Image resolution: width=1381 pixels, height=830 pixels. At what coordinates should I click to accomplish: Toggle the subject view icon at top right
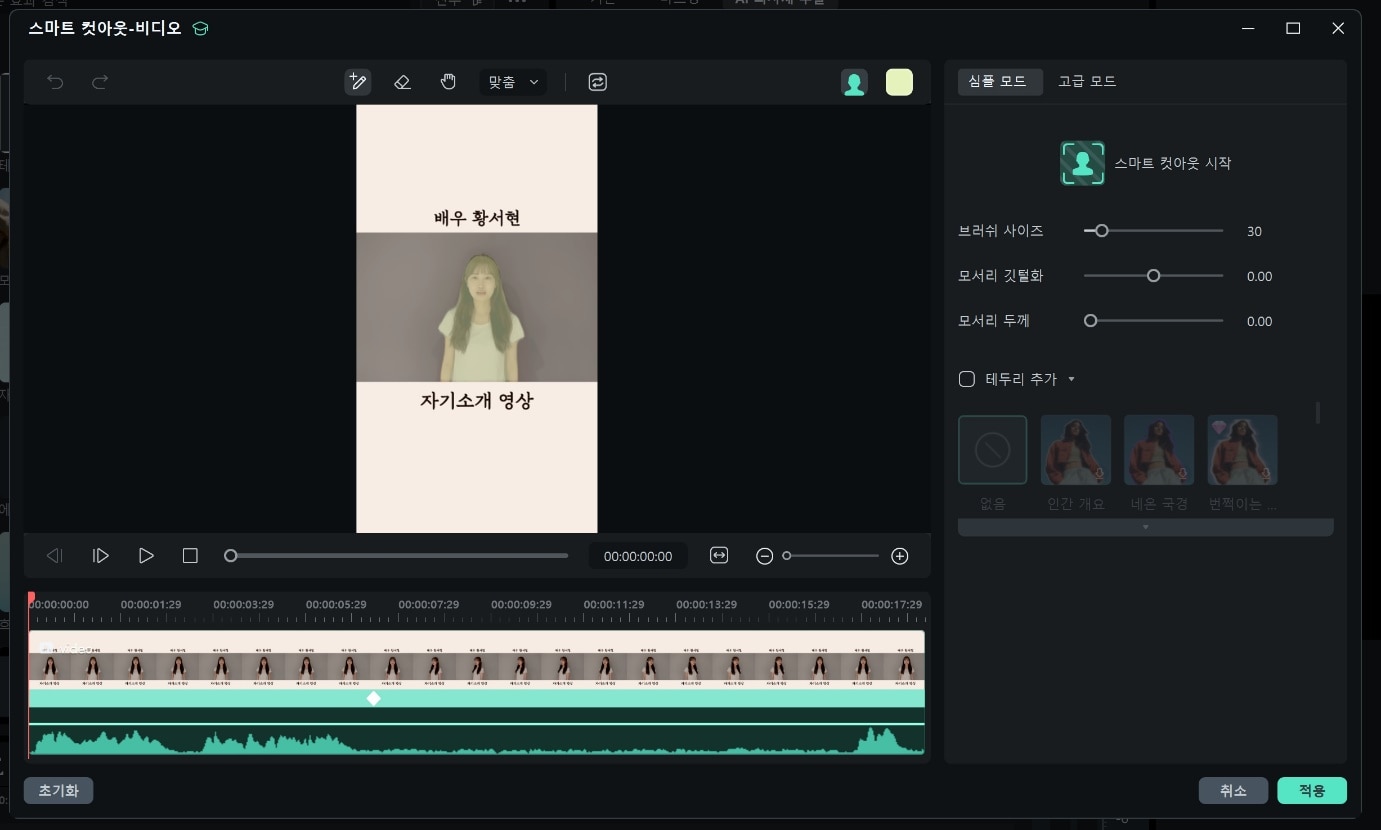point(854,82)
